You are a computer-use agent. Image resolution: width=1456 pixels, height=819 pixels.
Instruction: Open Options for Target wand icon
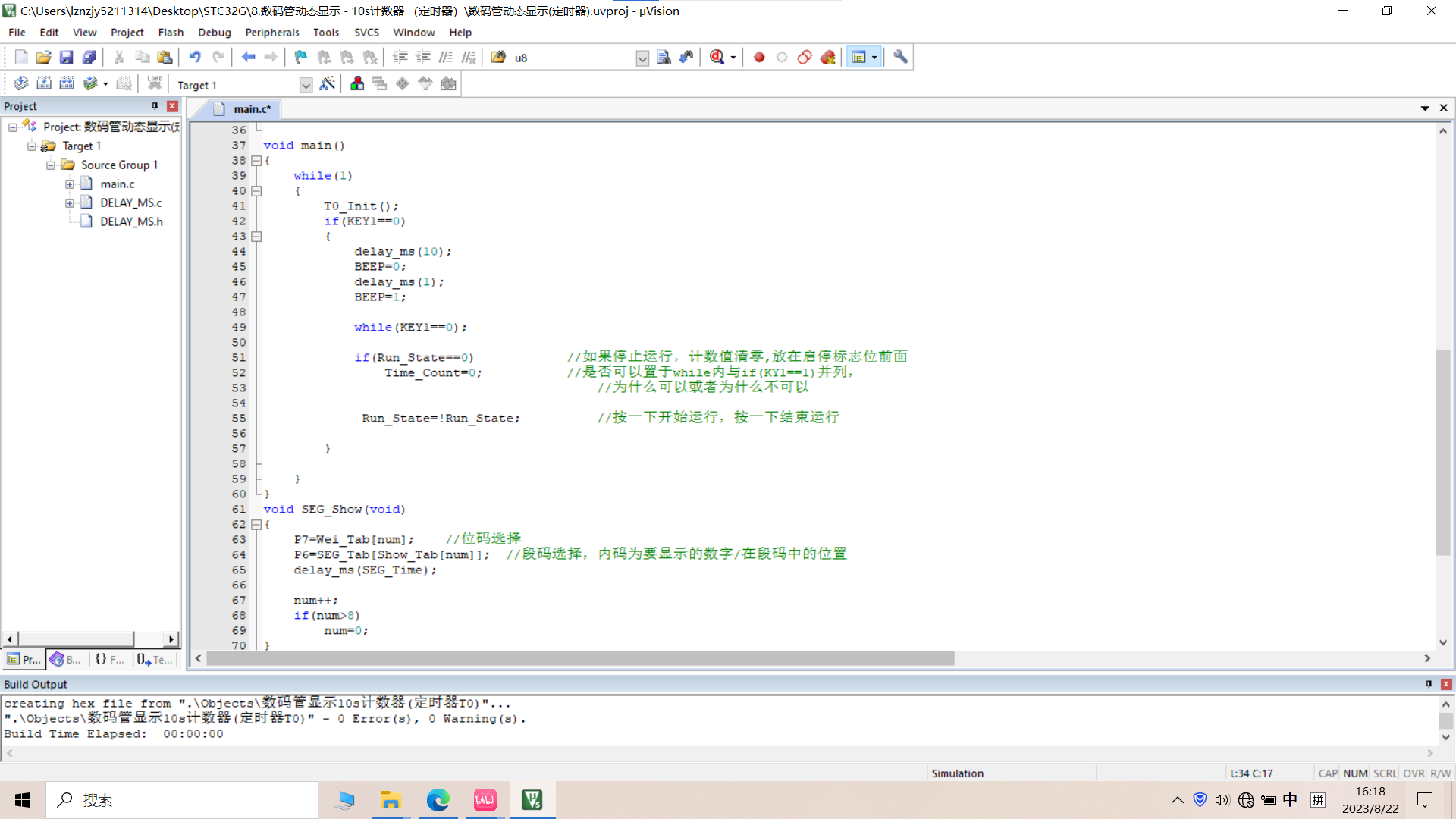[x=327, y=83]
